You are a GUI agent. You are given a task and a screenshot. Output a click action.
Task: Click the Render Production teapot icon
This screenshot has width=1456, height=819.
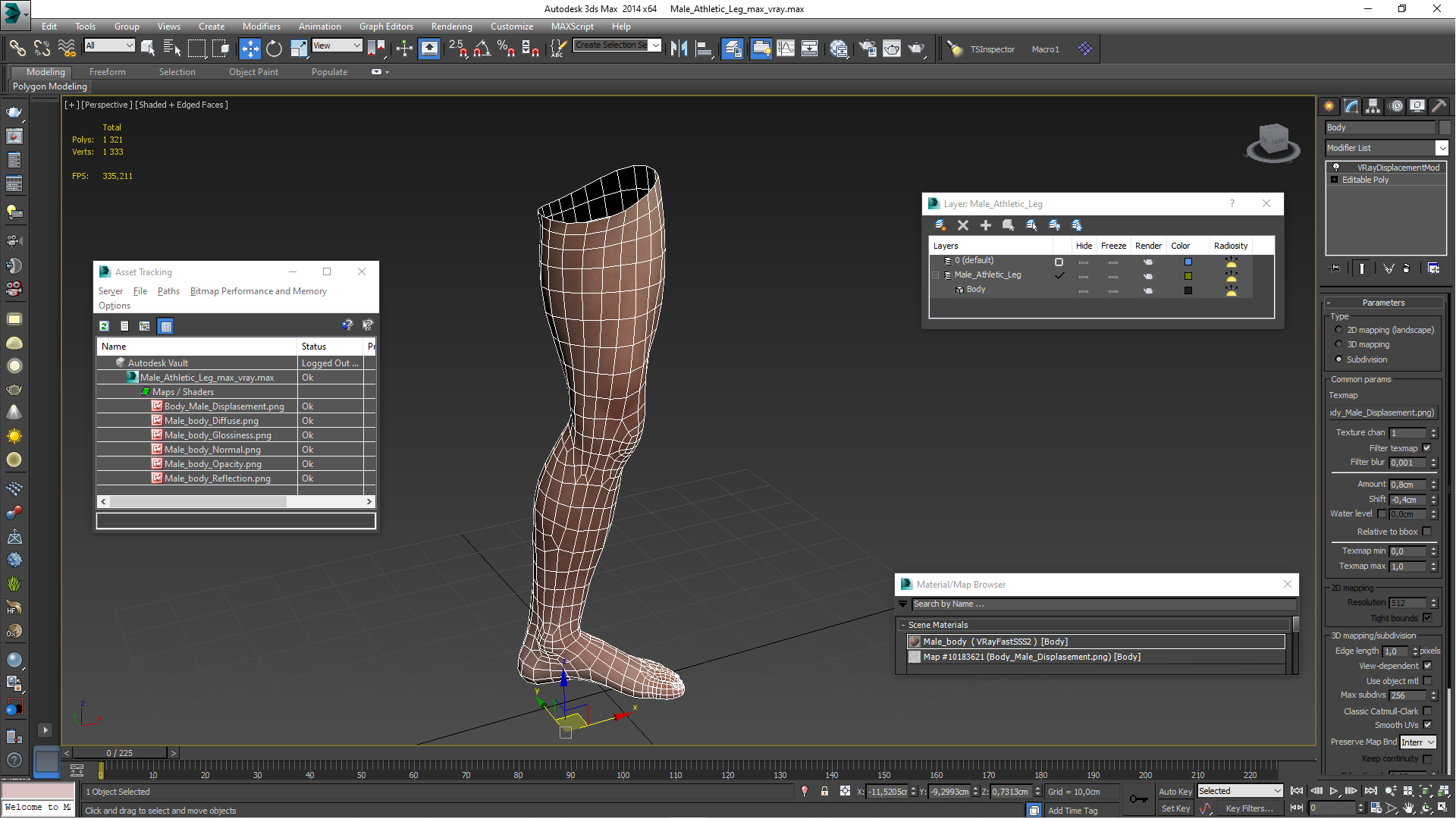(917, 49)
